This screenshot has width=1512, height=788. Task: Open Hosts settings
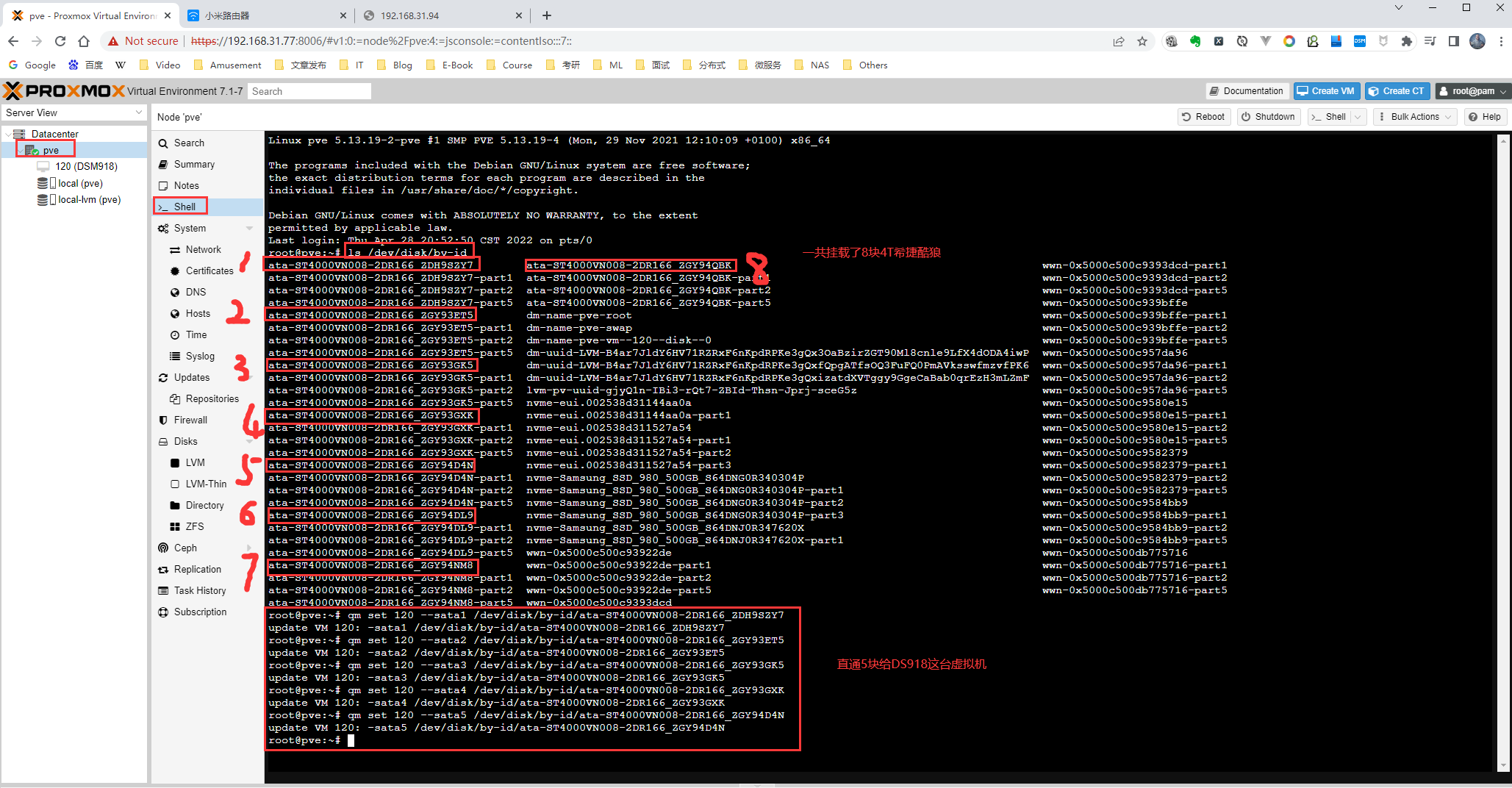pos(207,313)
